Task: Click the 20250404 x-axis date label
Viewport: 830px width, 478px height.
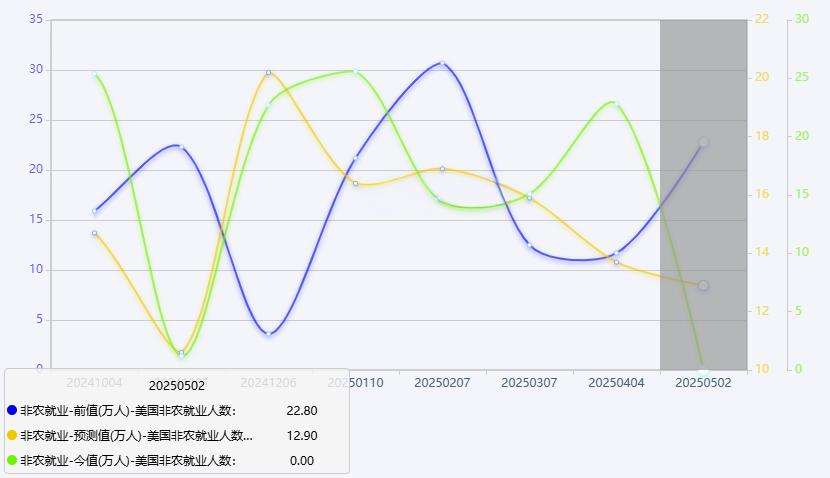Action: click(x=616, y=382)
